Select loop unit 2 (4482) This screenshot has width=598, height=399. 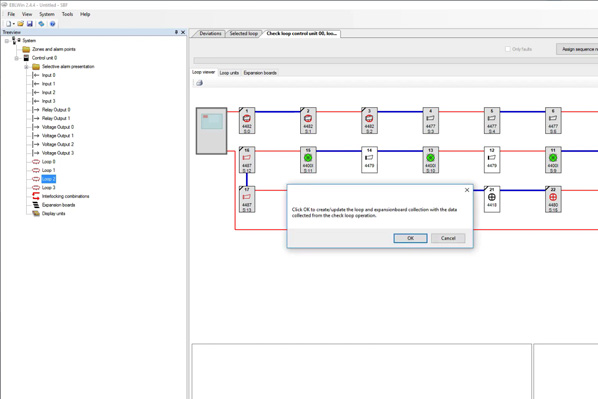point(308,121)
